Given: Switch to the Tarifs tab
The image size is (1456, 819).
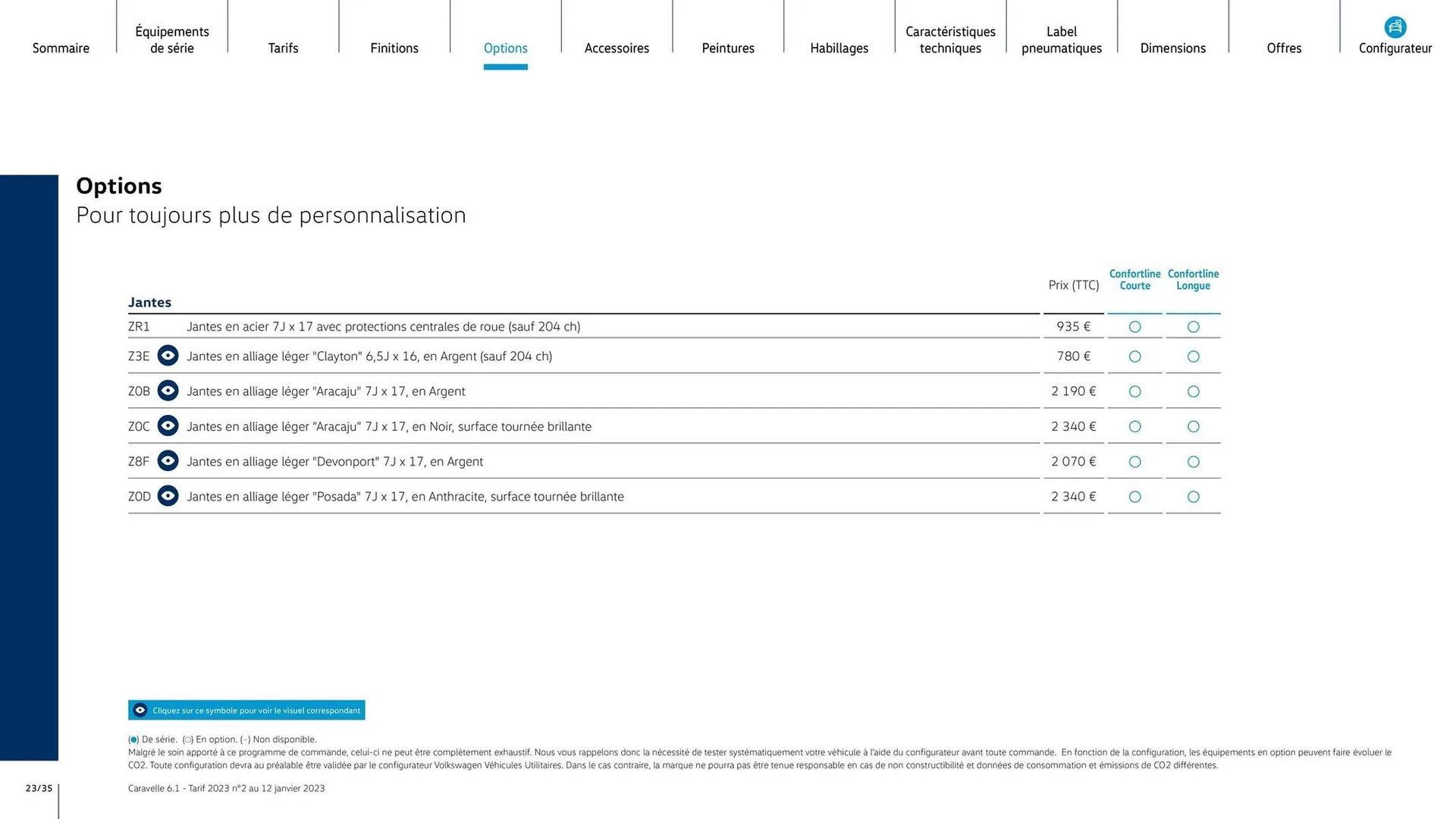Looking at the screenshot, I should 283,48.
